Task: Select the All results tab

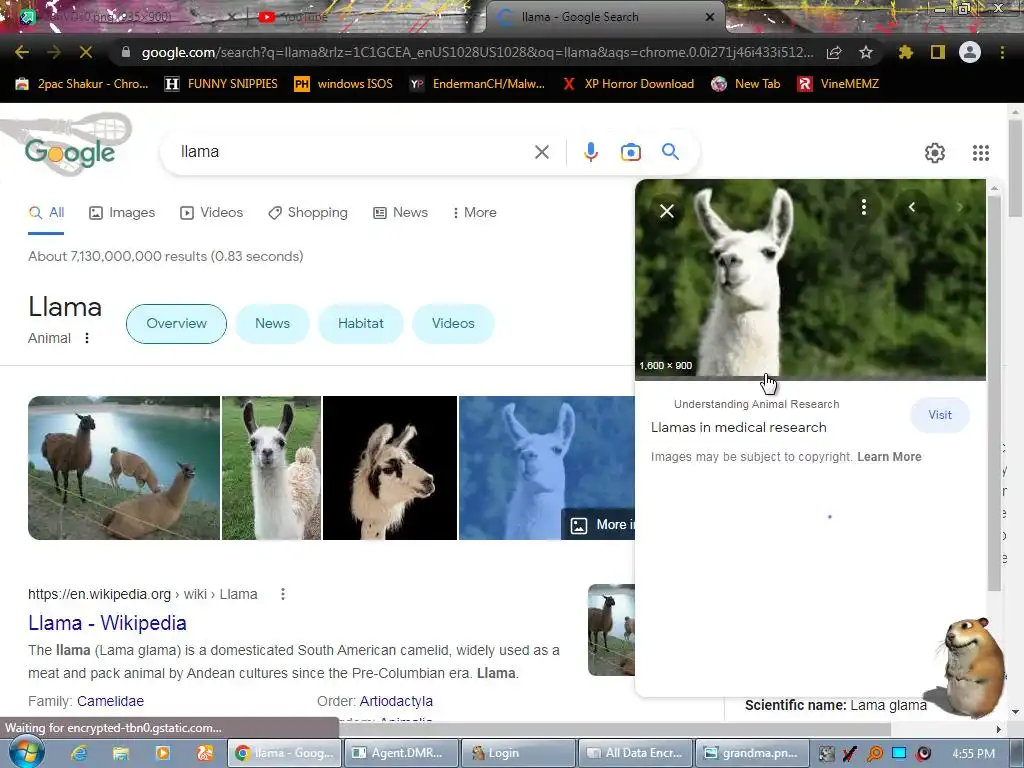Action: click(x=46, y=213)
